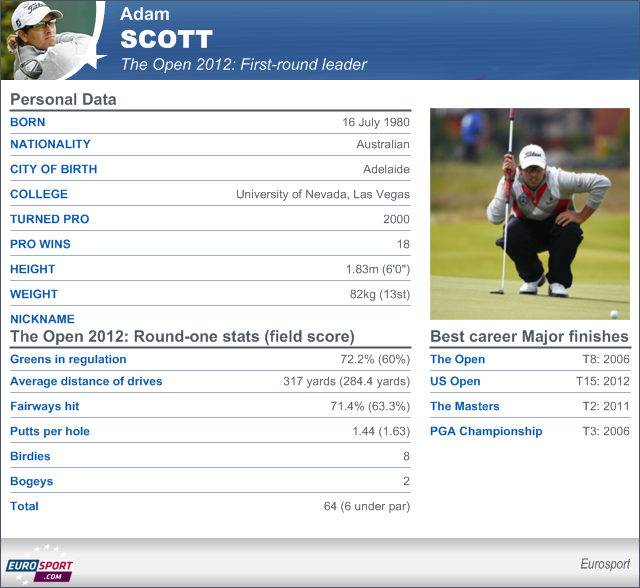Click the 'HEIGHT' label

coord(33,269)
